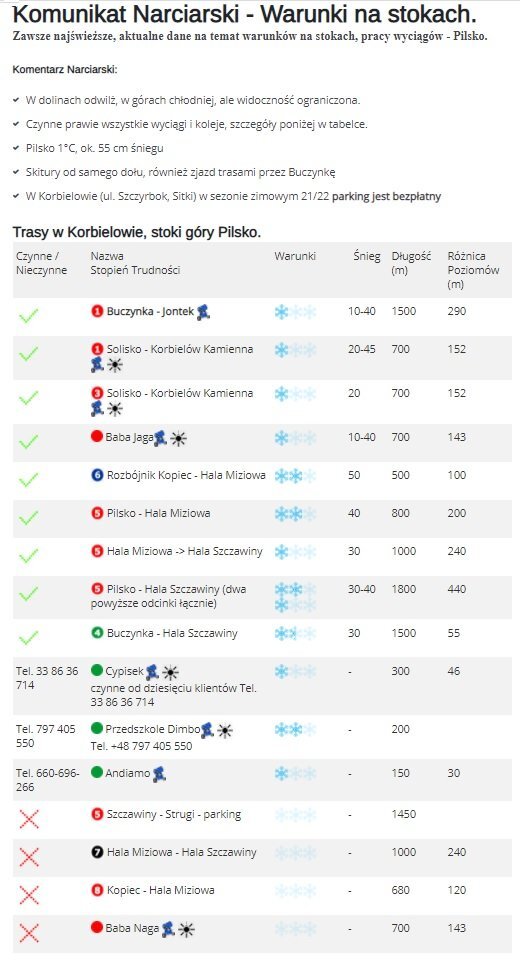520x963 pixels.
Task: Click the red closed cross for Baba Naga
Action: point(29,932)
